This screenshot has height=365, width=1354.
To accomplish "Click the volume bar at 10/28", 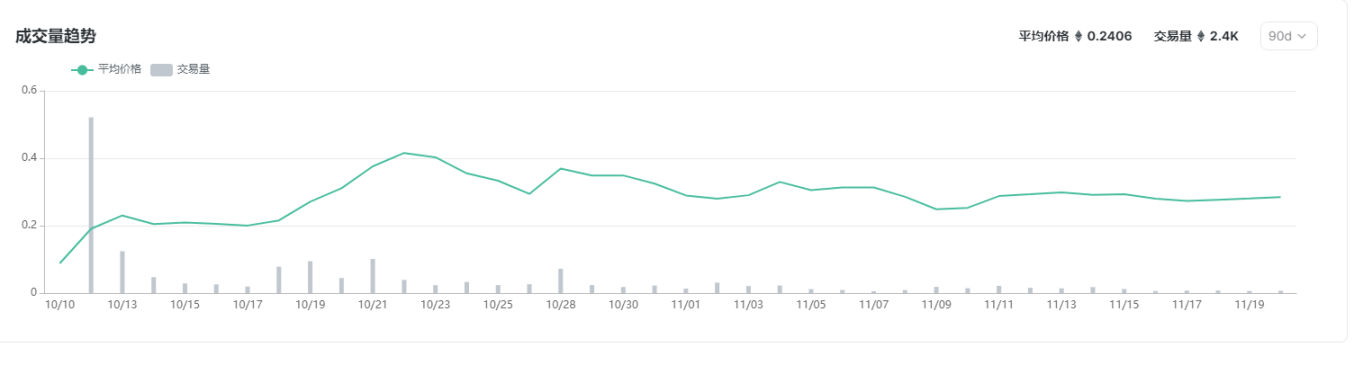I will point(560,281).
